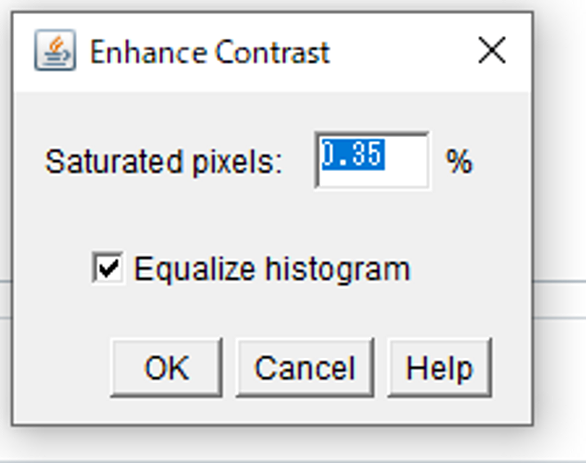
Task: Cancel the Enhance Contrast dialog
Action: click(305, 368)
